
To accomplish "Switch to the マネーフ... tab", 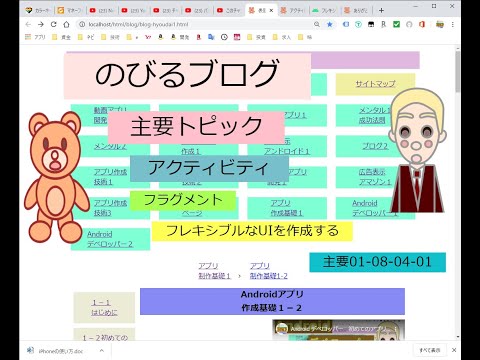I will coord(70,10).
